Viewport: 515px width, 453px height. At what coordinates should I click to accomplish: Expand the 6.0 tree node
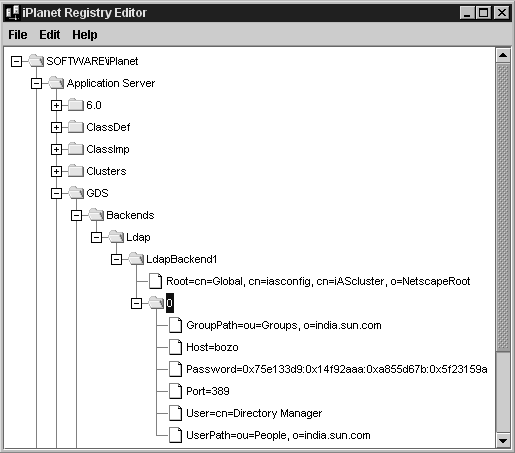(56, 105)
